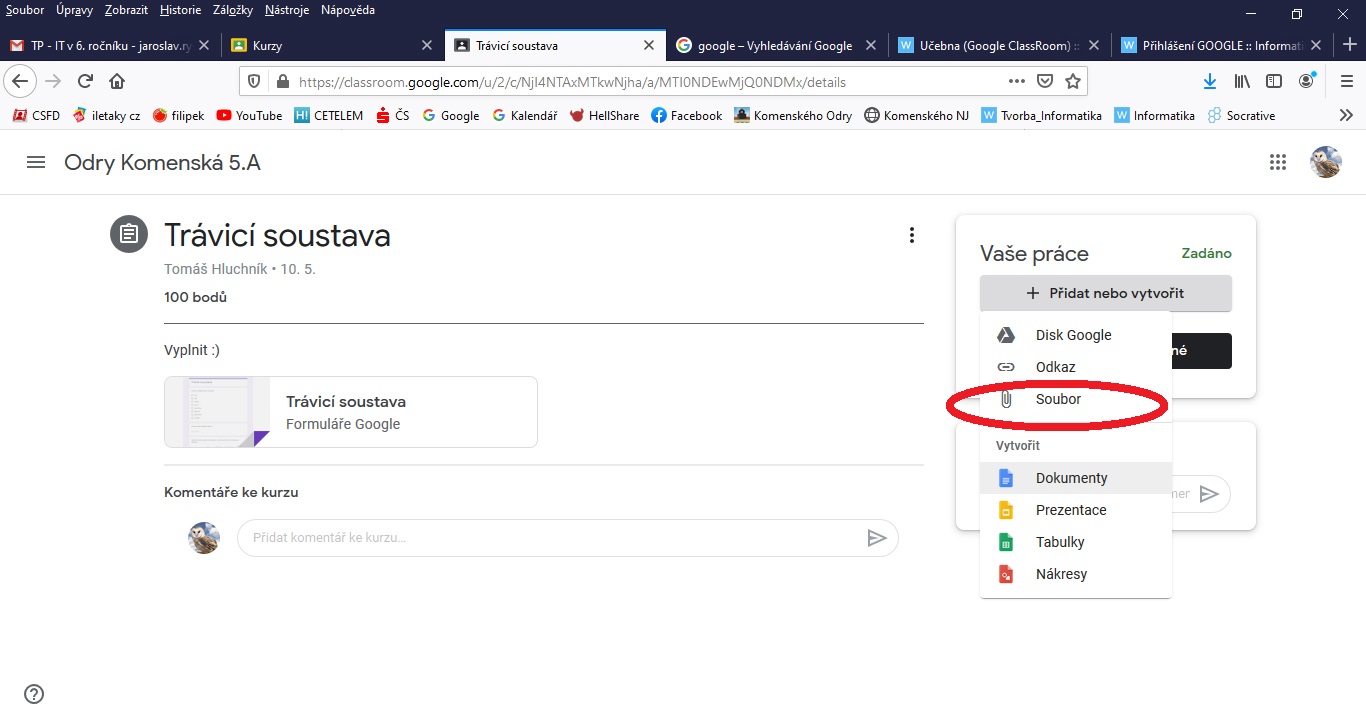Reload the page with the refresh icon
The image size is (1366, 728).
[x=85, y=81]
